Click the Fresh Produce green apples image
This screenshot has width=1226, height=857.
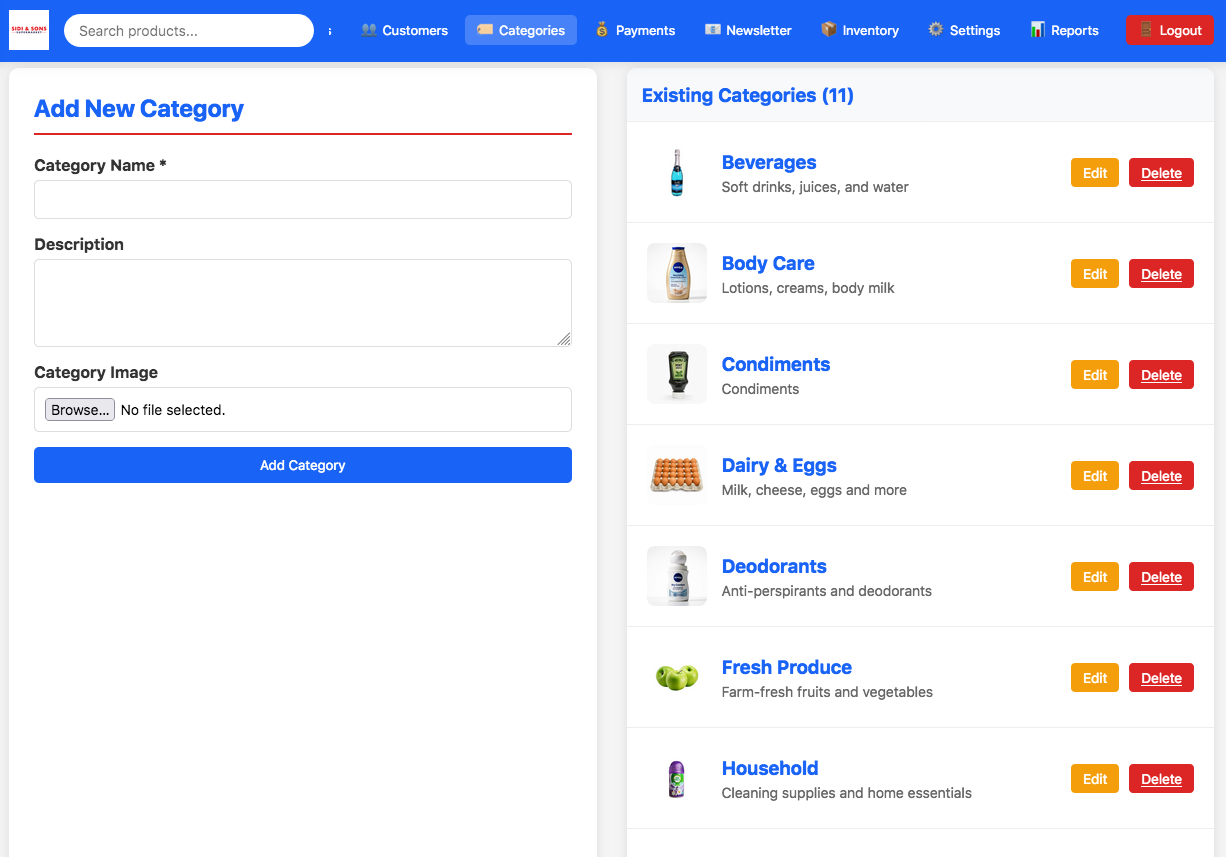pos(677,678)
